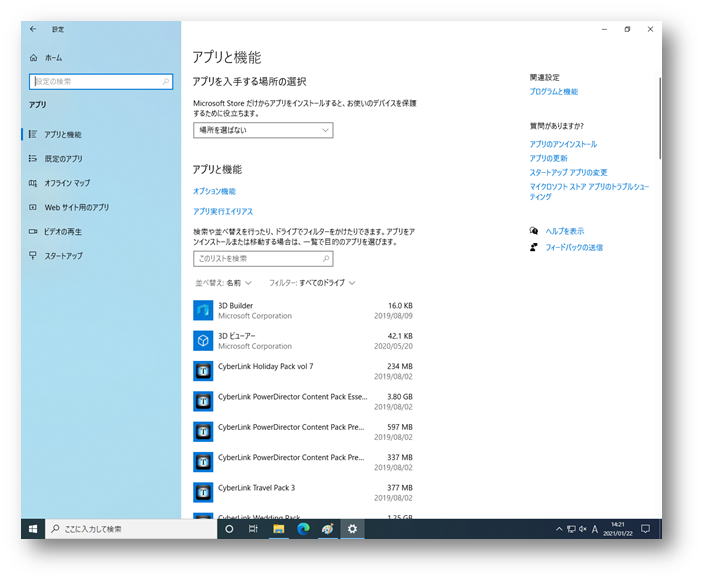The image size is (704, 581).
Task: Click the 42.1 KB size value
Action: [400, 336]
